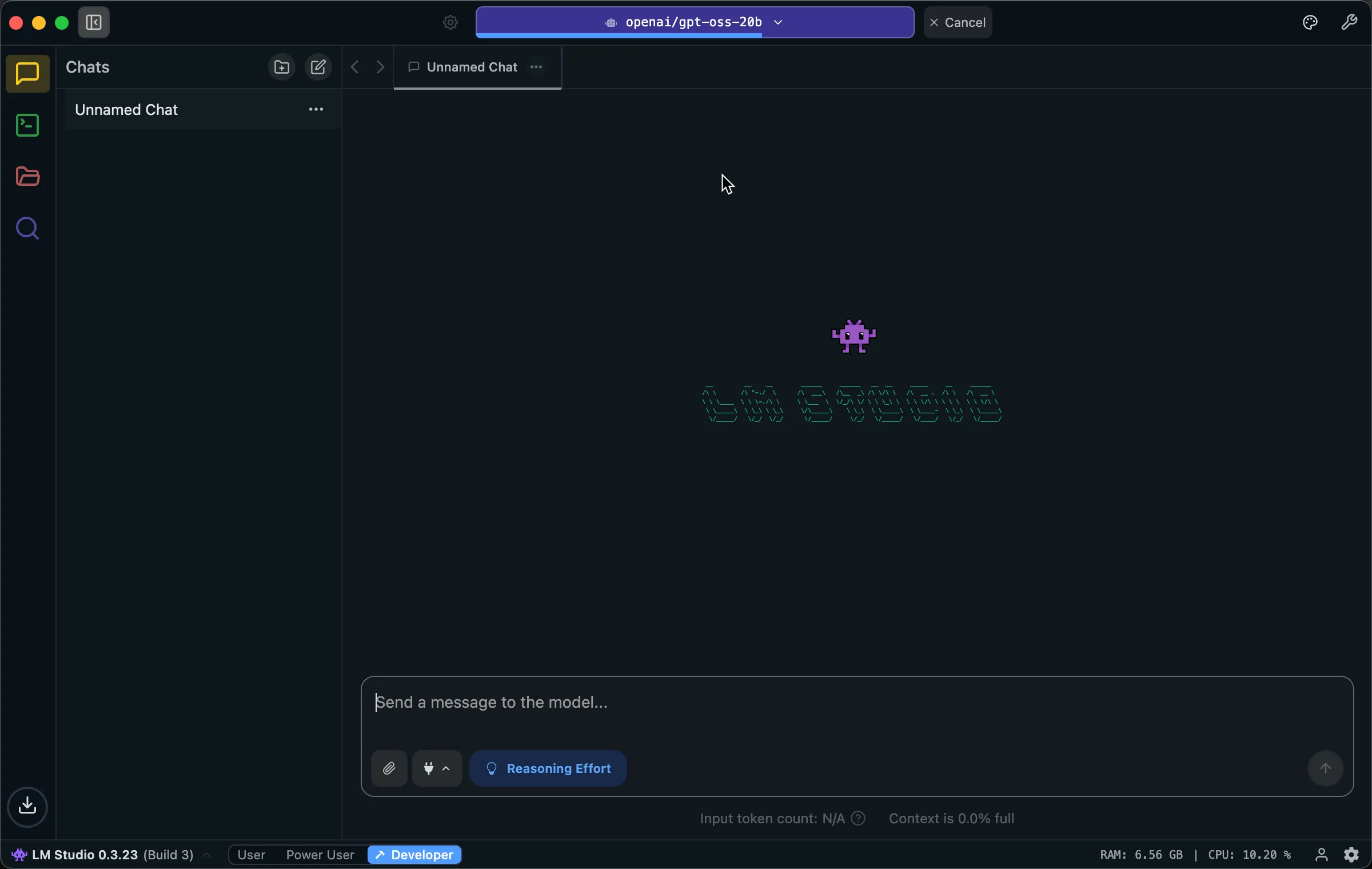Open the user account icon in status bar

1322,855
